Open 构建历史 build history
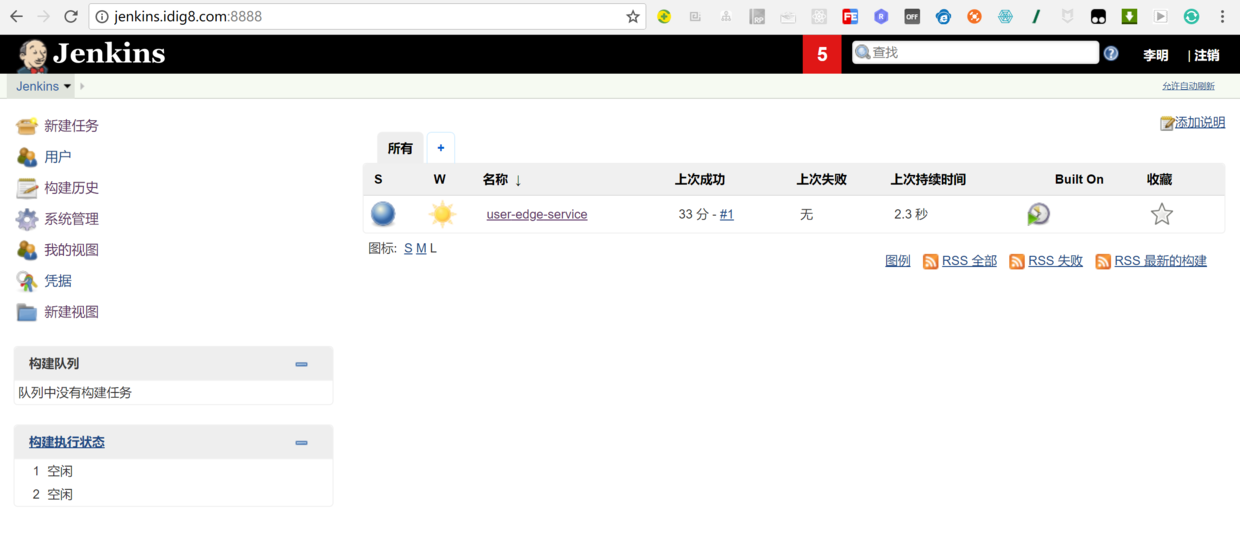 [71, 188]
